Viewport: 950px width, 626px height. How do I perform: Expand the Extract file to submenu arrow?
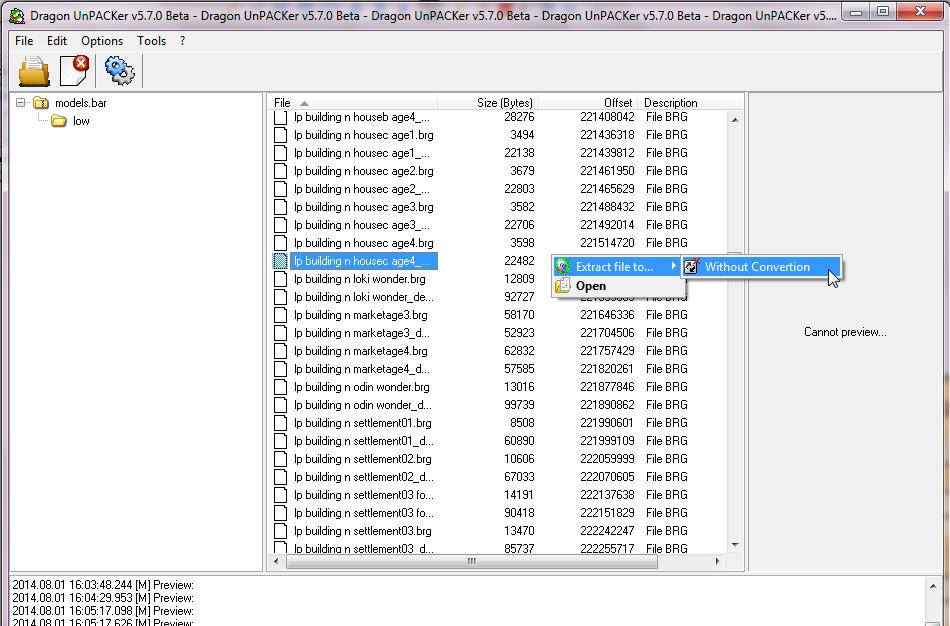673,265
